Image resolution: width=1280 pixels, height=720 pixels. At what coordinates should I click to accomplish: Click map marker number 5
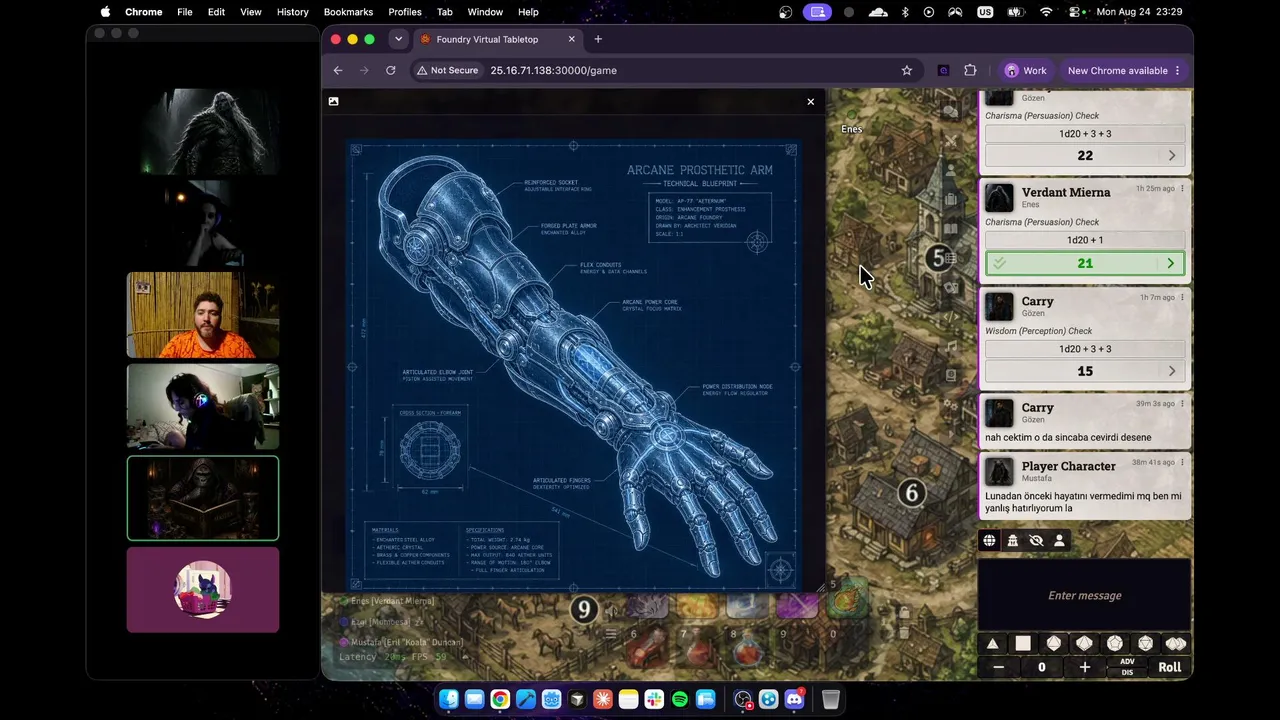click(938, 258)
